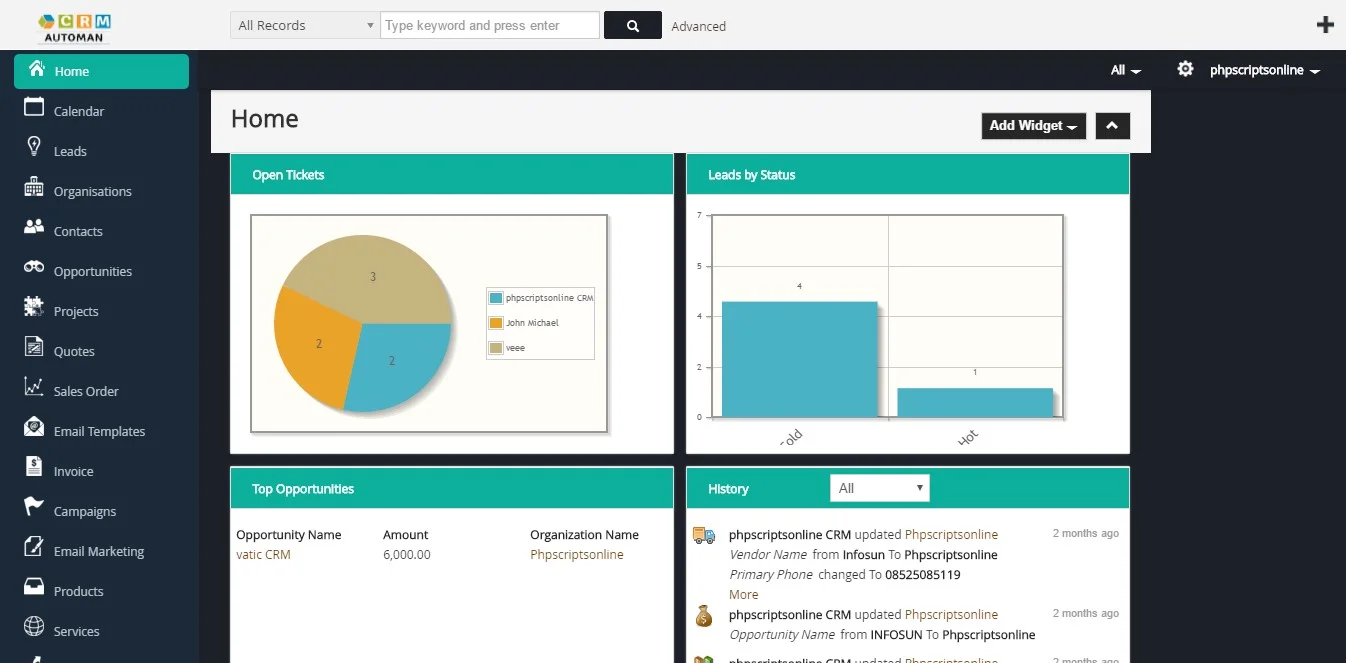Collapse widgets with the up-chevron button
Image resolution: width=1346 pixels, height=663 pixels.
point(1113,125)
